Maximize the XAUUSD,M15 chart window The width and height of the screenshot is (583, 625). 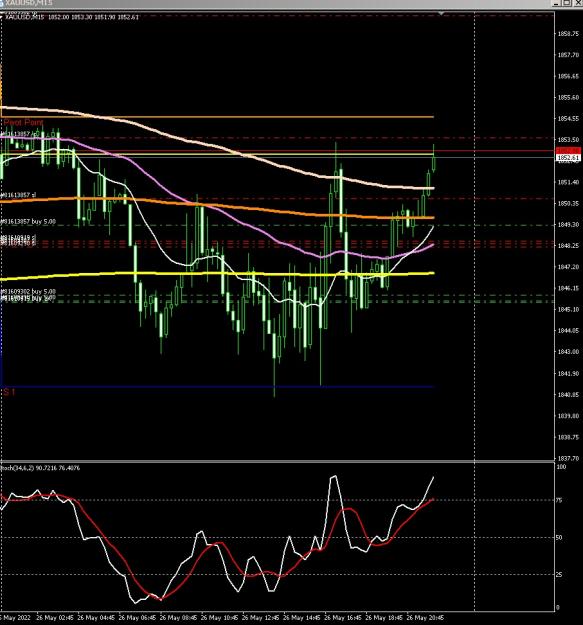coord(567,3)
